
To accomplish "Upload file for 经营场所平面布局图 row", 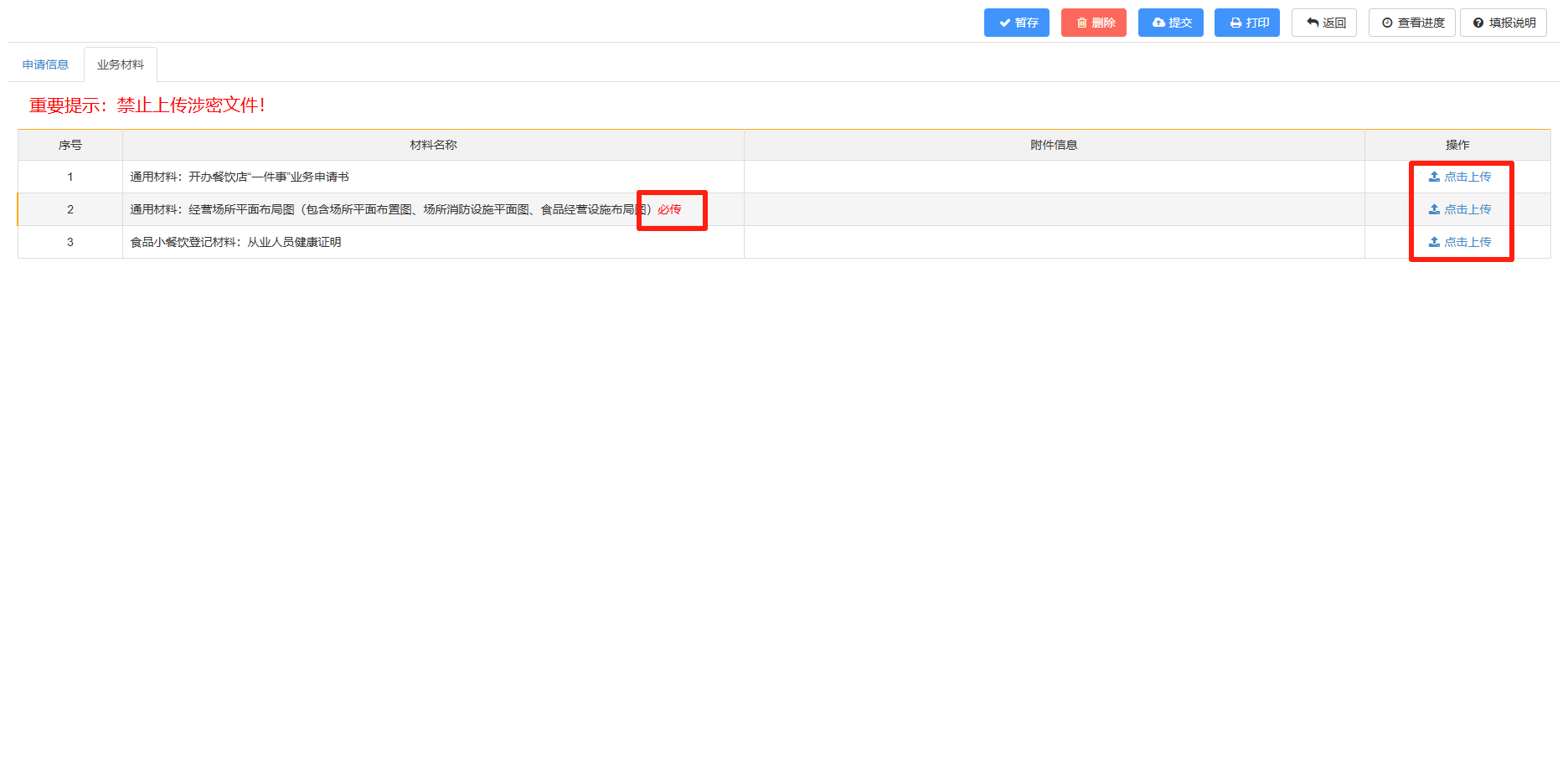I will click(x=1460, y=209).
